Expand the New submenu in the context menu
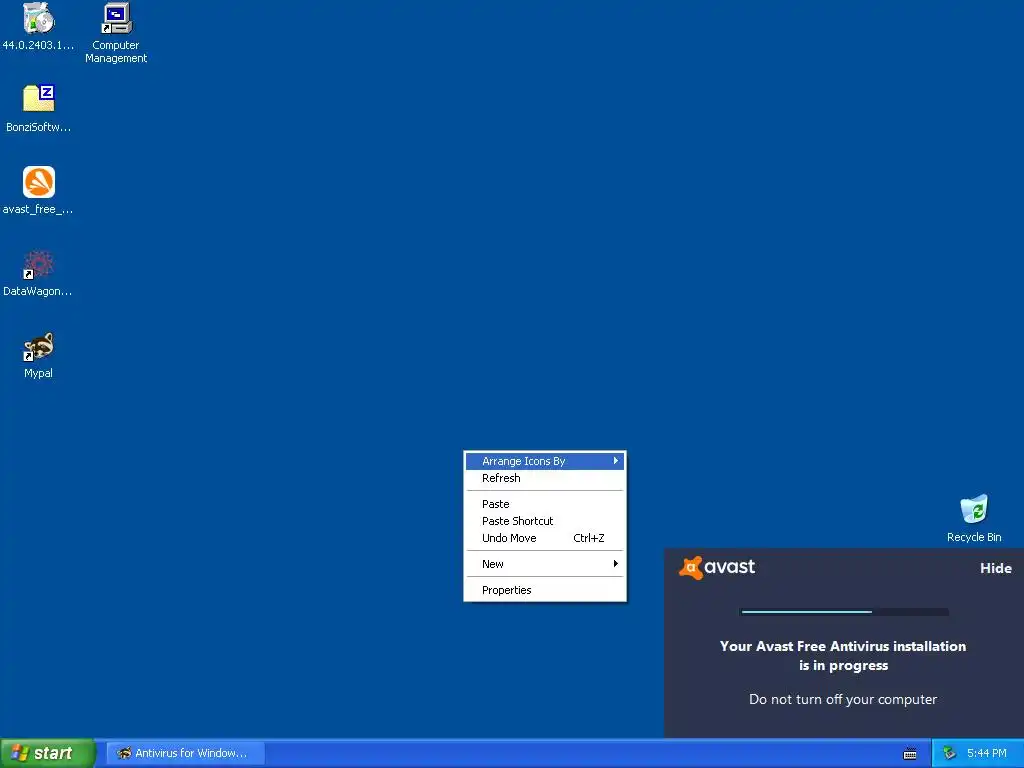Screen dimensions: 1024x768 [545, 564]
